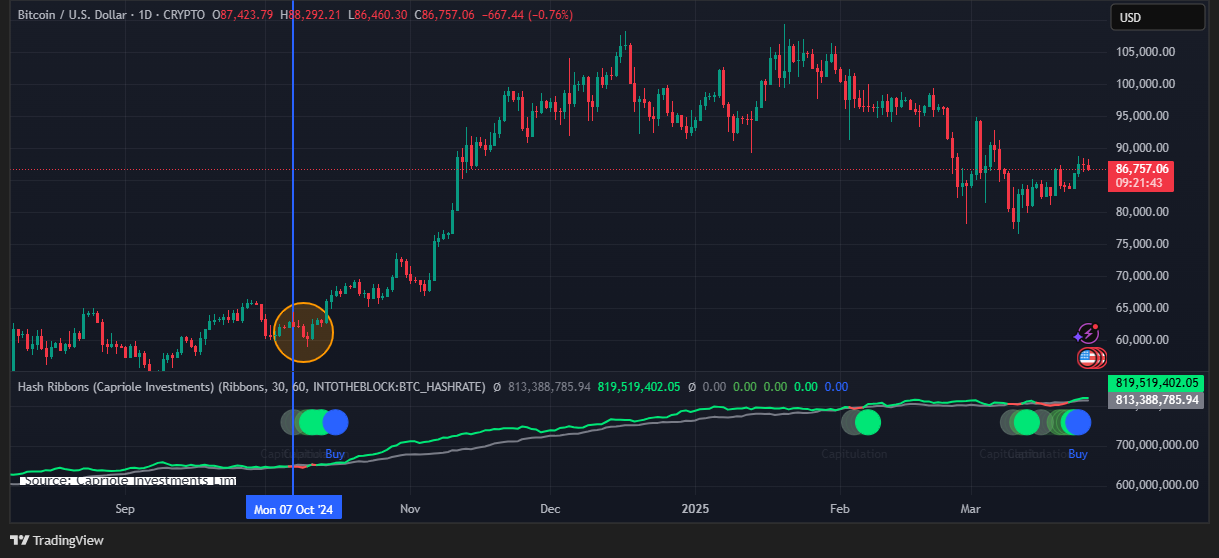Click the Capitulation label in February

coord(854,454)
